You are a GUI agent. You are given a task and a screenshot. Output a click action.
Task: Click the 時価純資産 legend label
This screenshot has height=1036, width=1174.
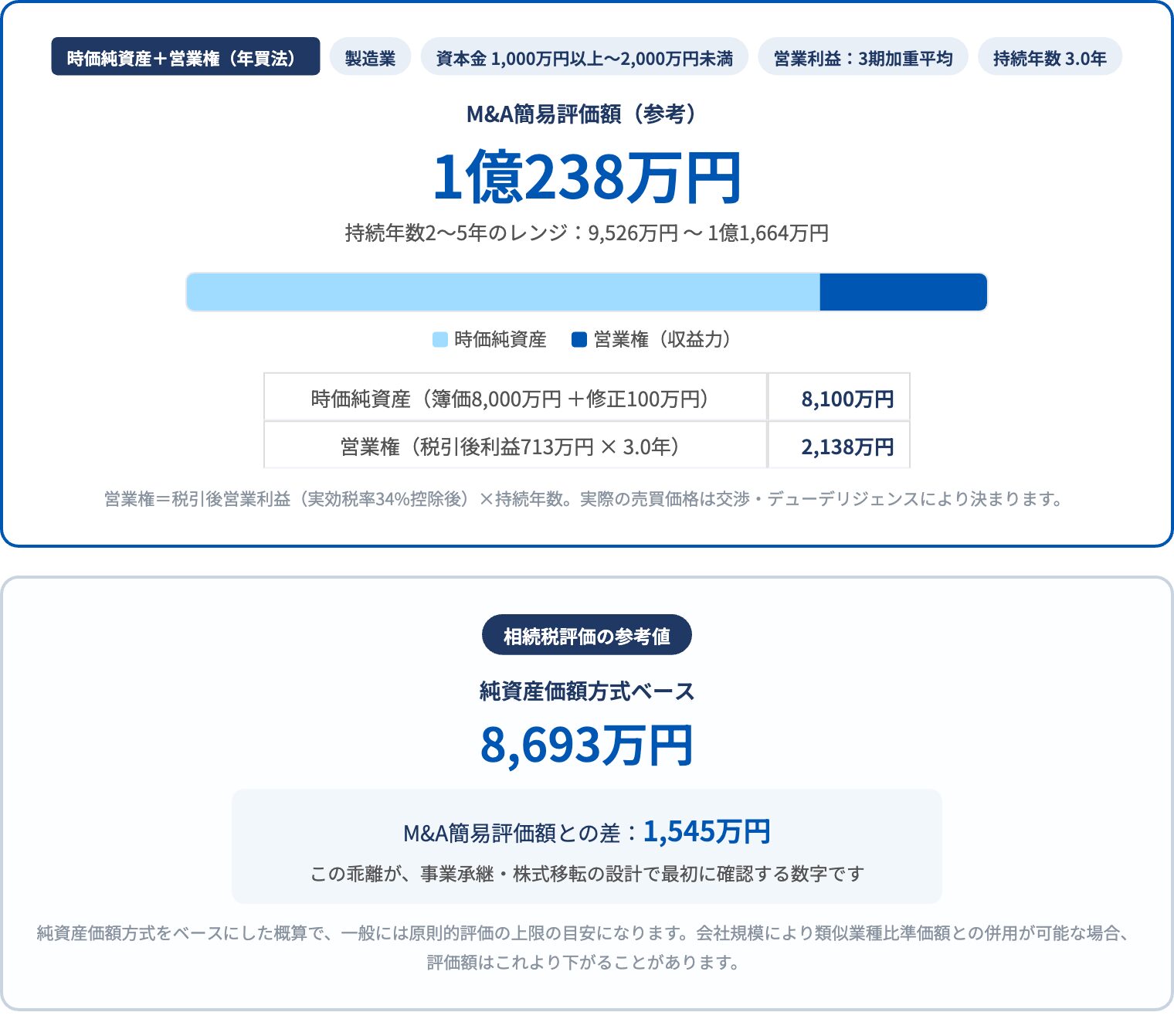500,339
